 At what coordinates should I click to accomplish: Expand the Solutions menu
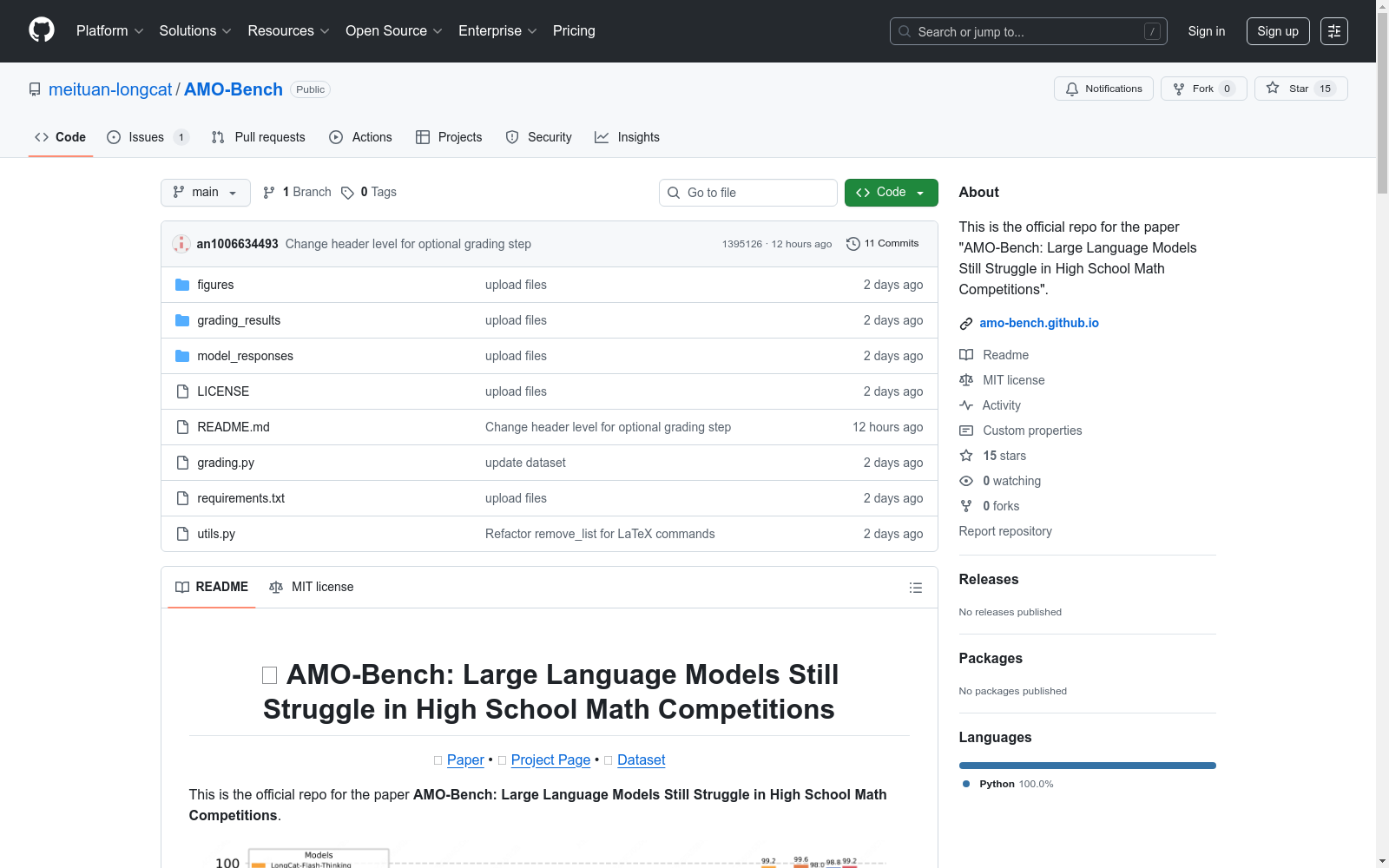coord(195,31)
